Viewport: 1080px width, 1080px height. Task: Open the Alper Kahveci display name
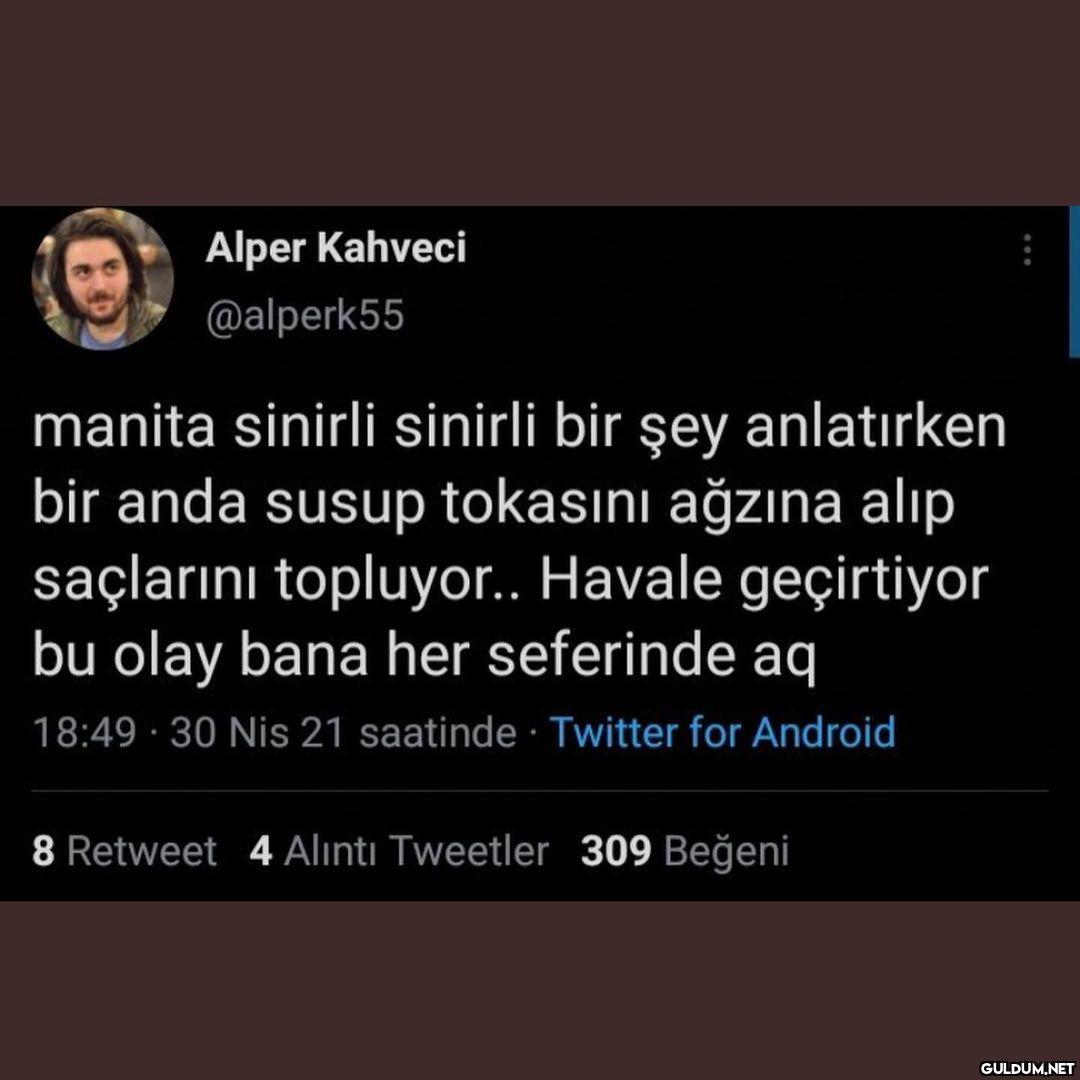pyautogui.click(x=335, y=247)
